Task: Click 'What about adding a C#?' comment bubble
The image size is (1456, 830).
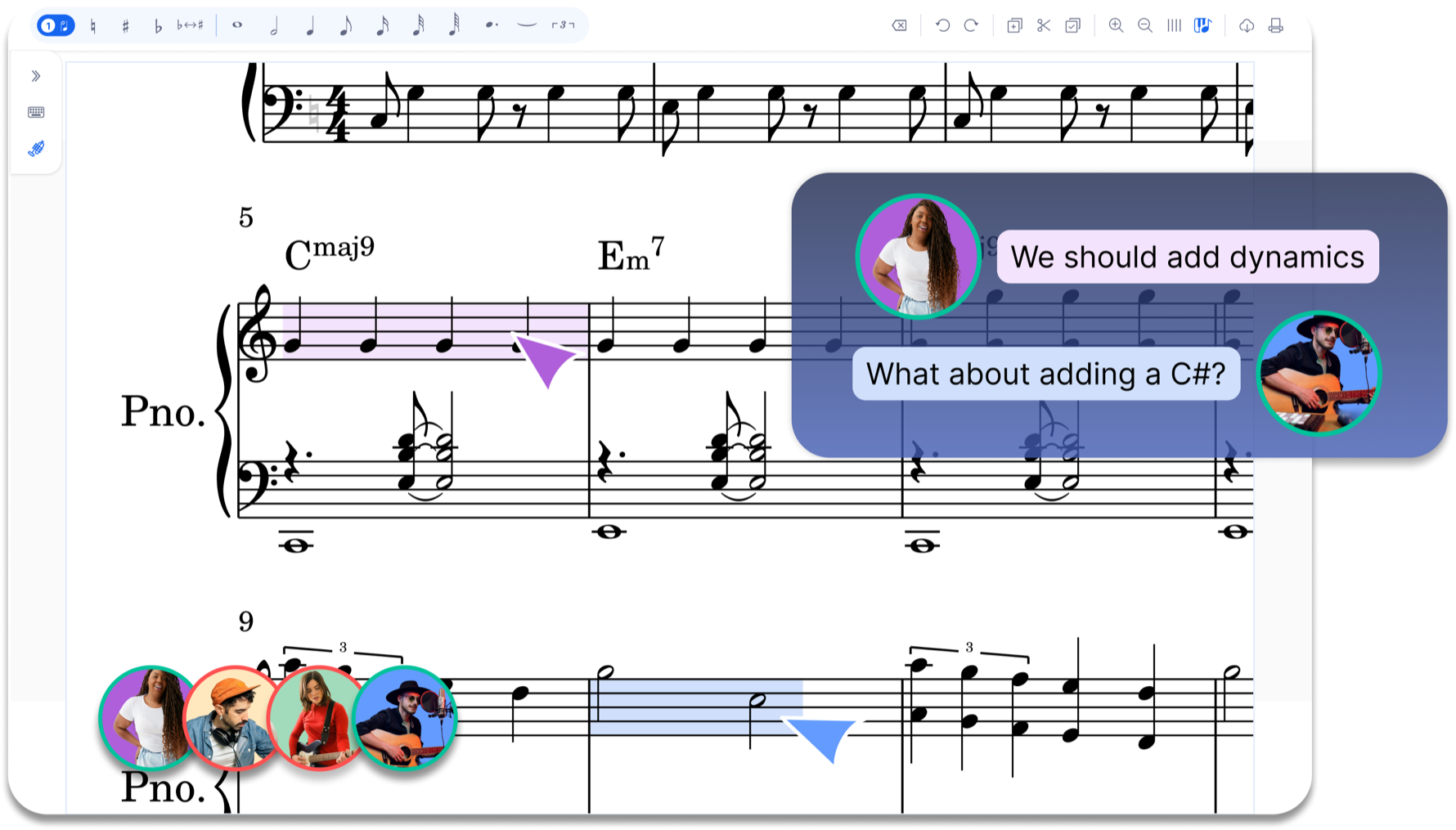Action: (1046, 374)
